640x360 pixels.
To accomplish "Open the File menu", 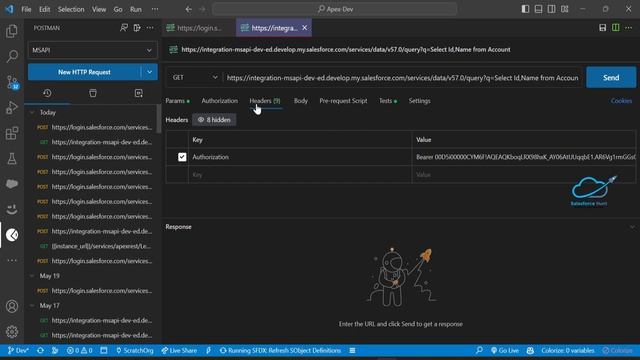I will coord(26,9).
